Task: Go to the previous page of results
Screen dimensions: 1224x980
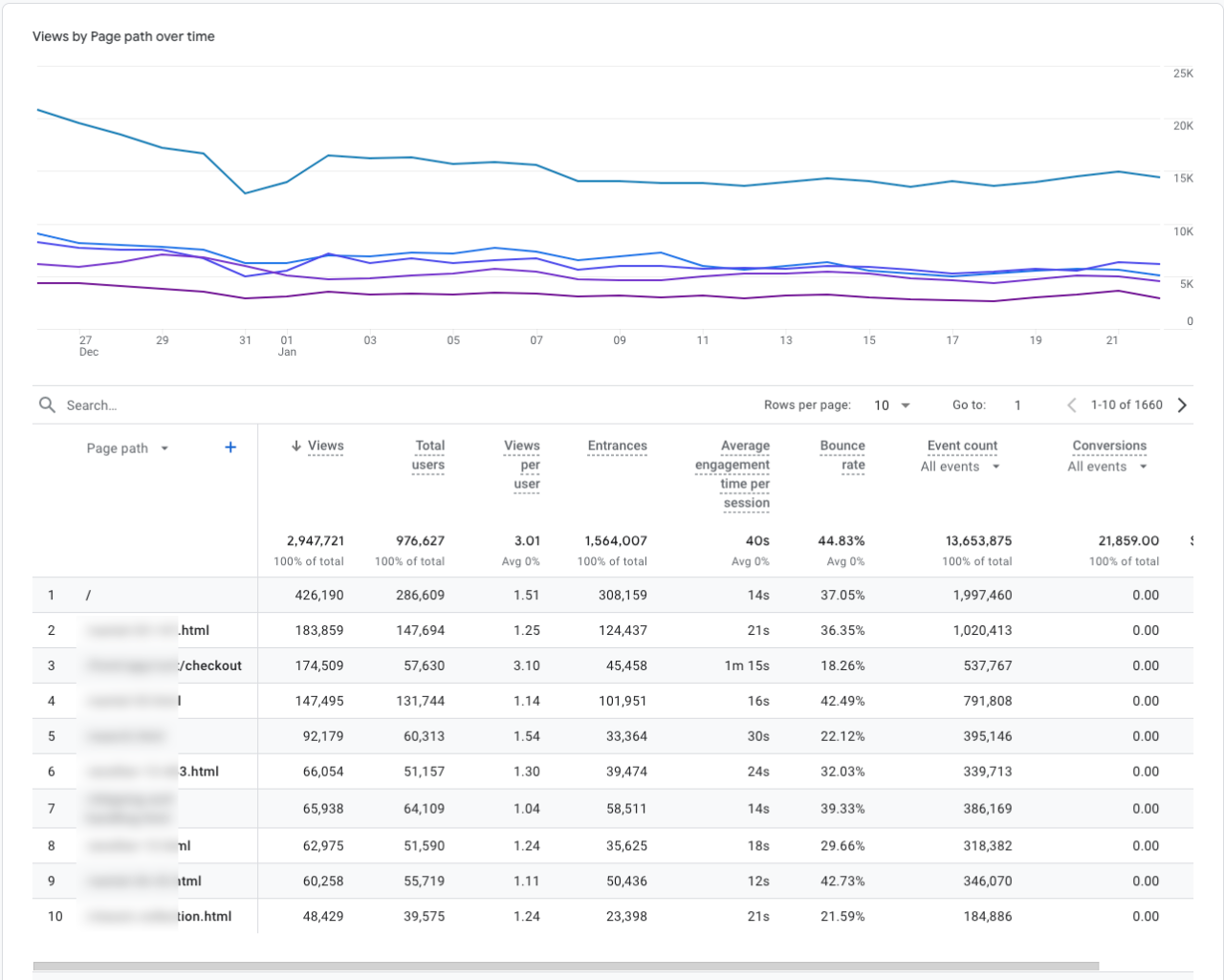Action: click(x=1070, y=404)
